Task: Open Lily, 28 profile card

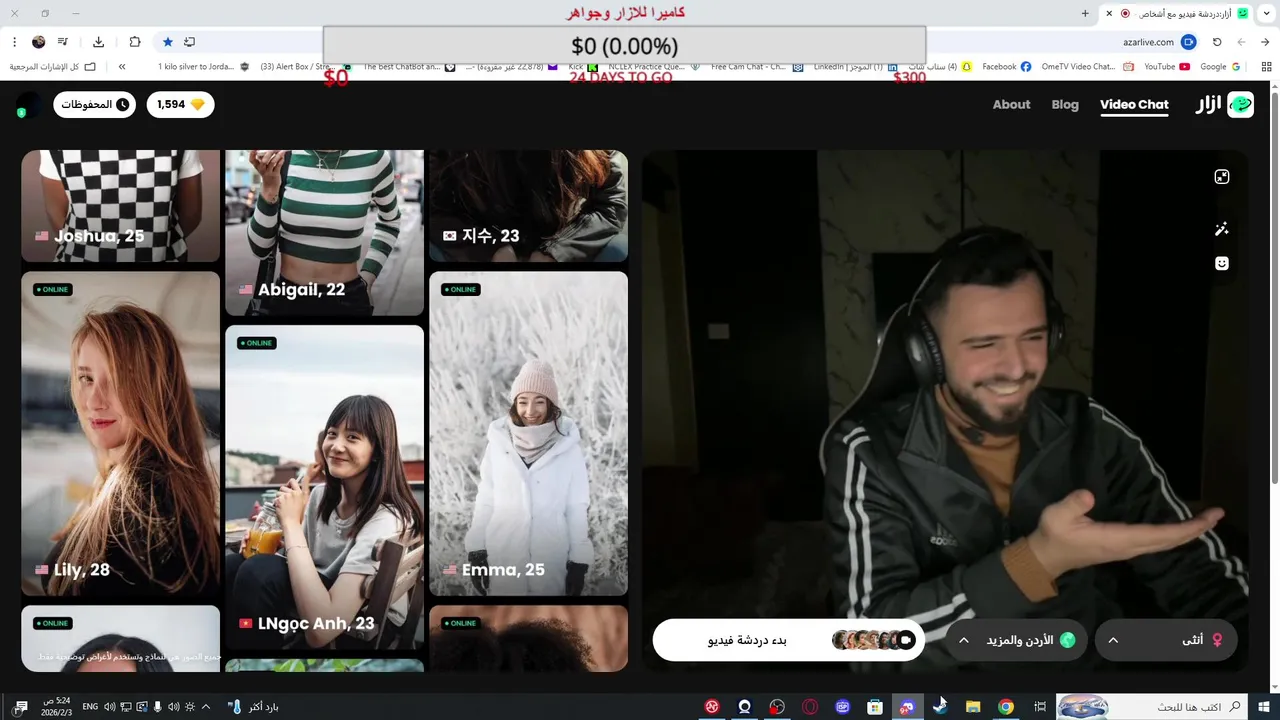Action: tap(120, 434)
